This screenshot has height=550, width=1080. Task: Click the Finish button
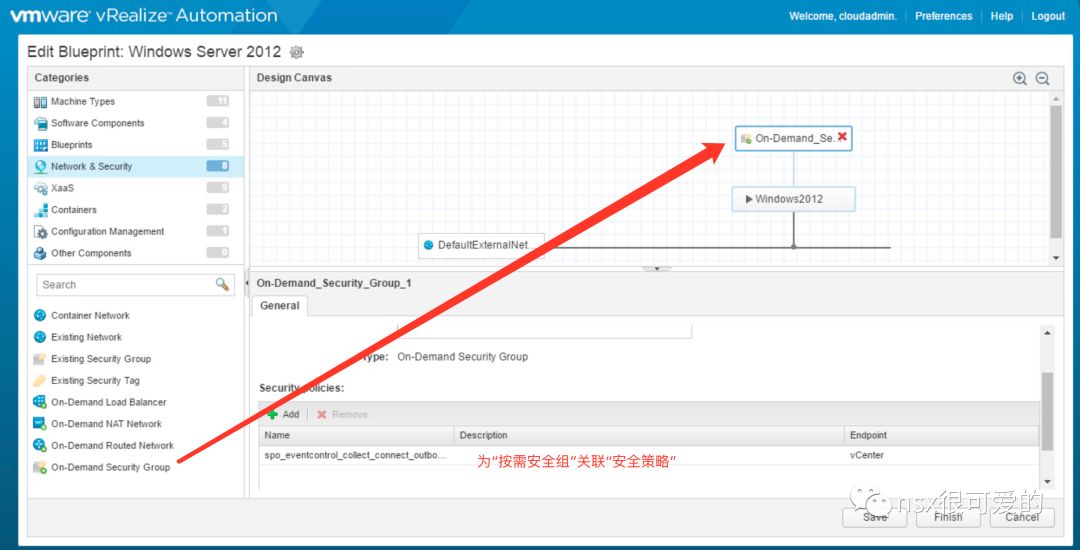(x=948, y=517)
